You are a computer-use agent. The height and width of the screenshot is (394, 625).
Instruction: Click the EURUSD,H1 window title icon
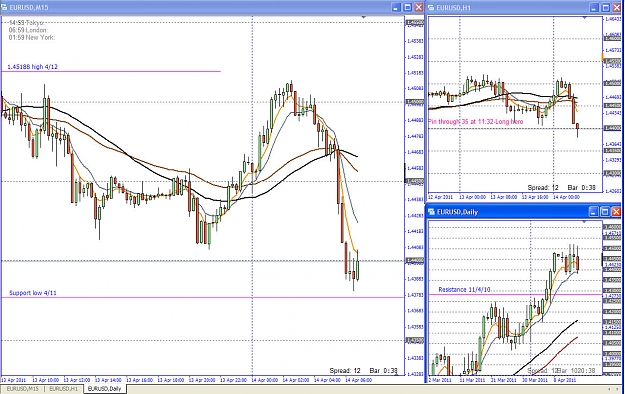click(432, 8)
